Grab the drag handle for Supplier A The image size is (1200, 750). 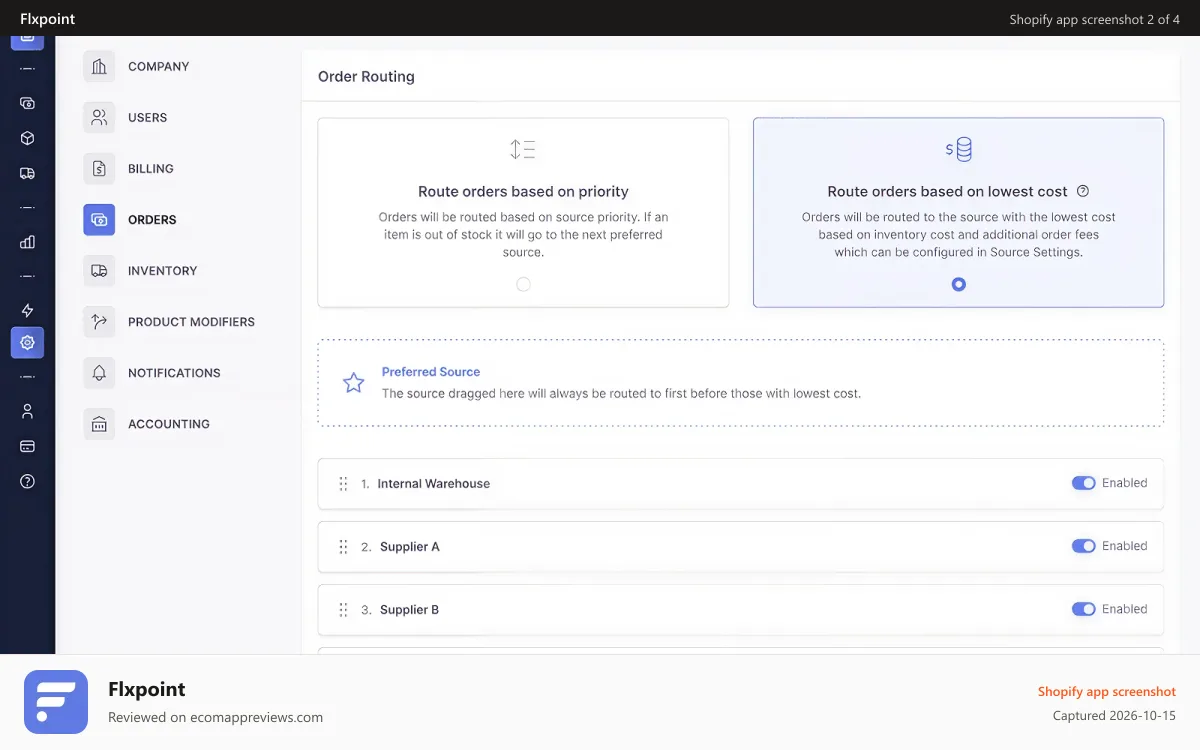pyautogui.click(x=343, y=547)
